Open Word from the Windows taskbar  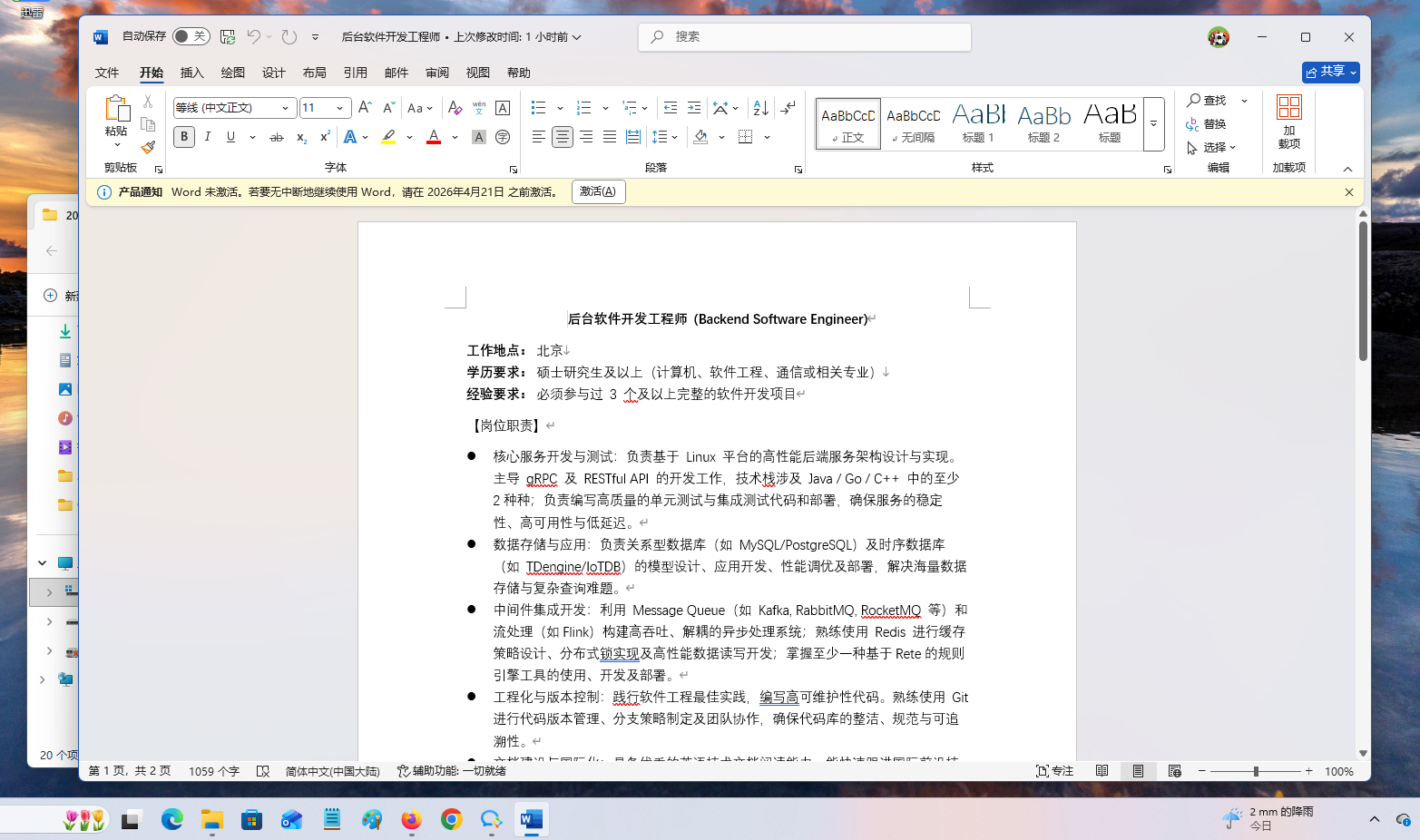tap(531, 820)
